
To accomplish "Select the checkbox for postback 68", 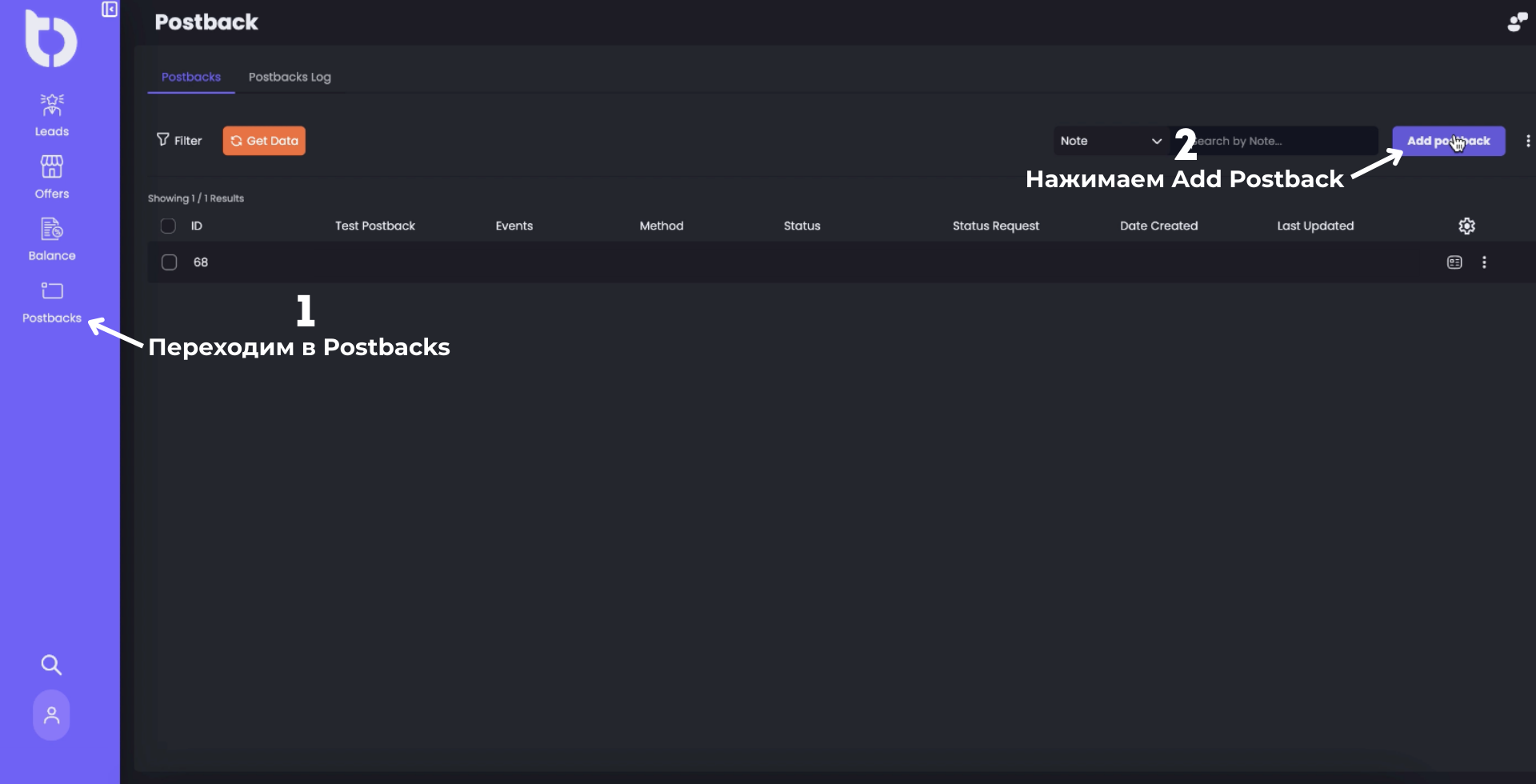I will [x=169, y=262].
